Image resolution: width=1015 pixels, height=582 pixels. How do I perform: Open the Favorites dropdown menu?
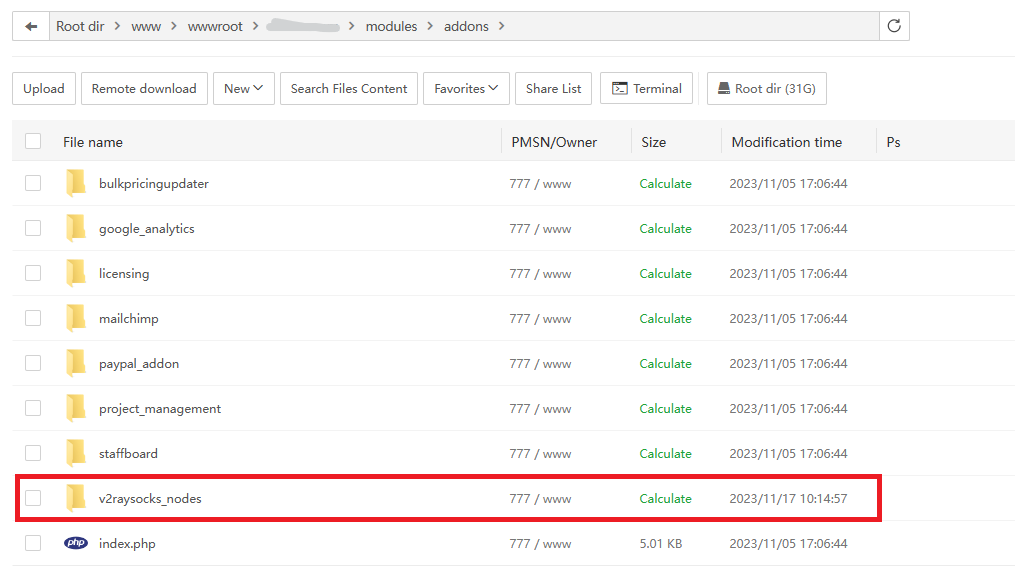point(466,88)
